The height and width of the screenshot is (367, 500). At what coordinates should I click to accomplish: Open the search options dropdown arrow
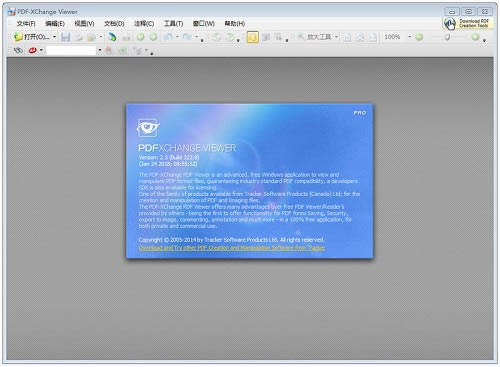click(x=146, y=51)
